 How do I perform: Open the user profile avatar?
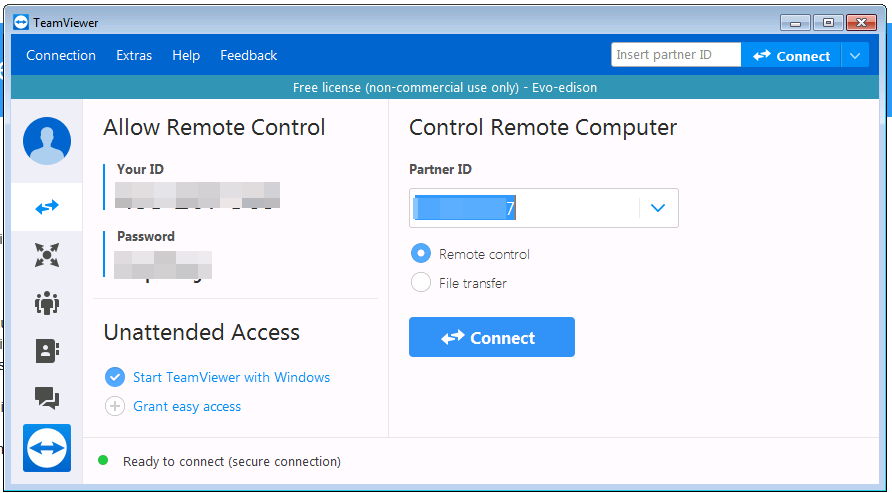pos(47,141)
